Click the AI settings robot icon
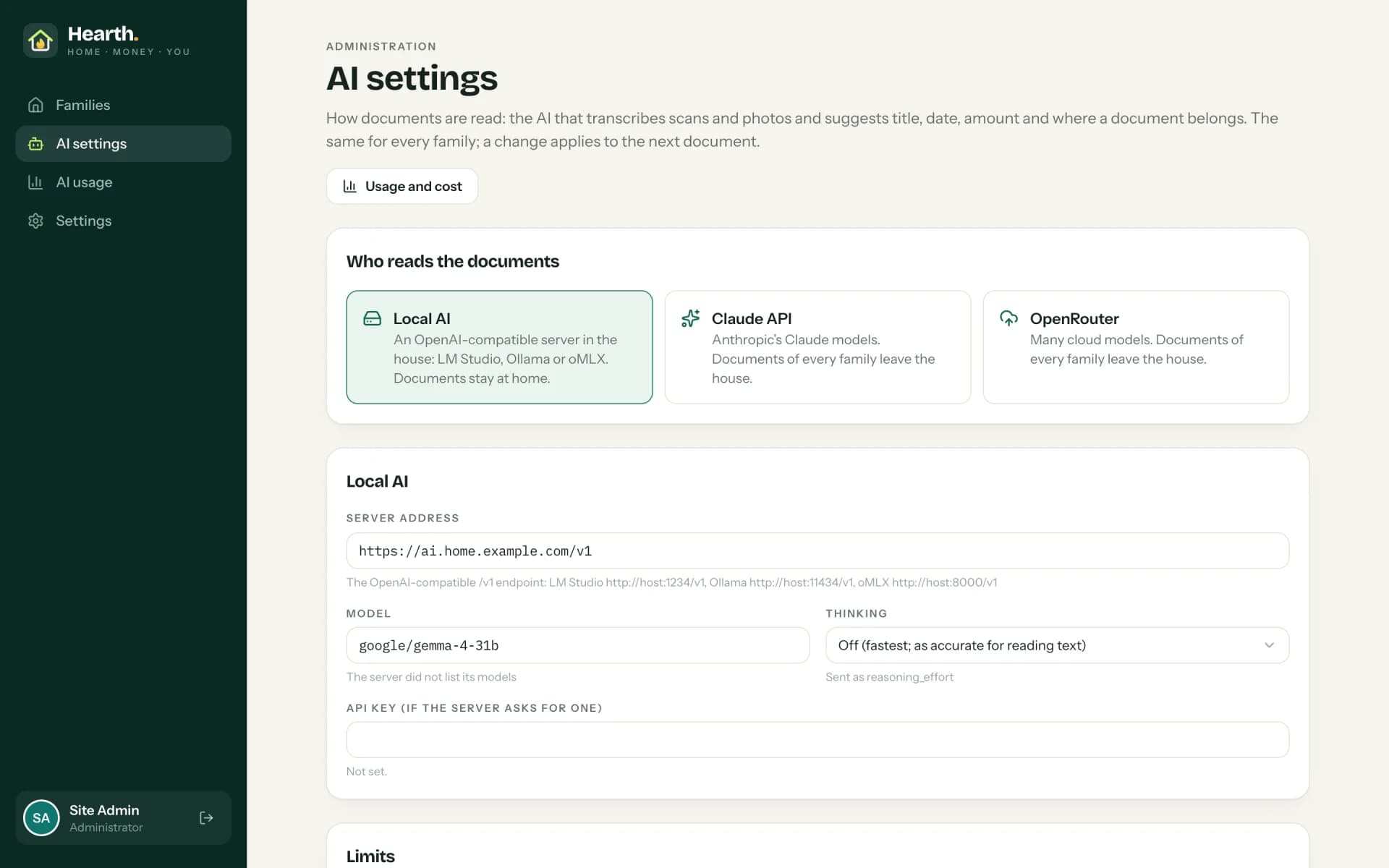The image size is (1389, 868). click(x=35, y=144)
